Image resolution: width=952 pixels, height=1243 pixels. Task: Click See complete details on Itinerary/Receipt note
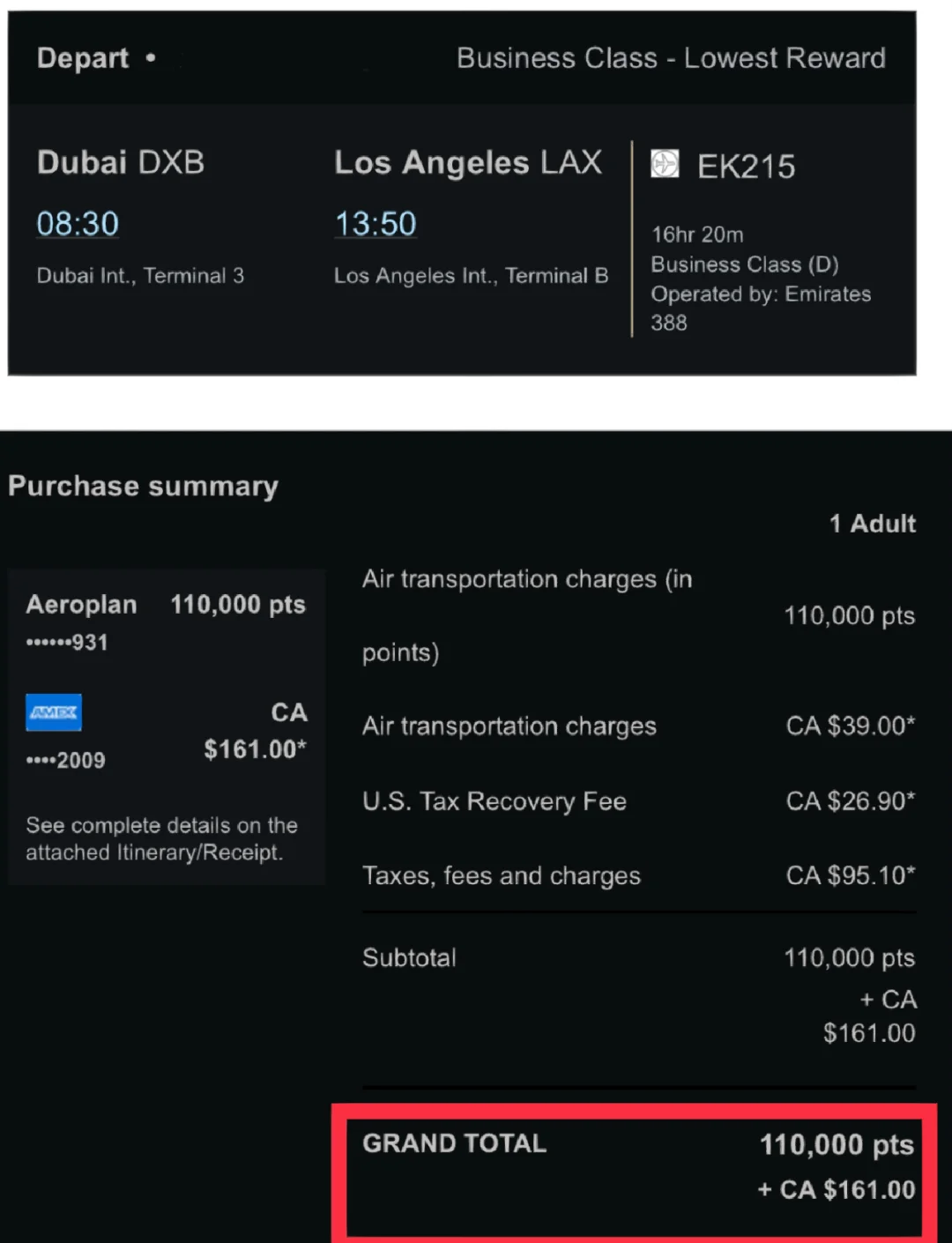coord(161,838)
